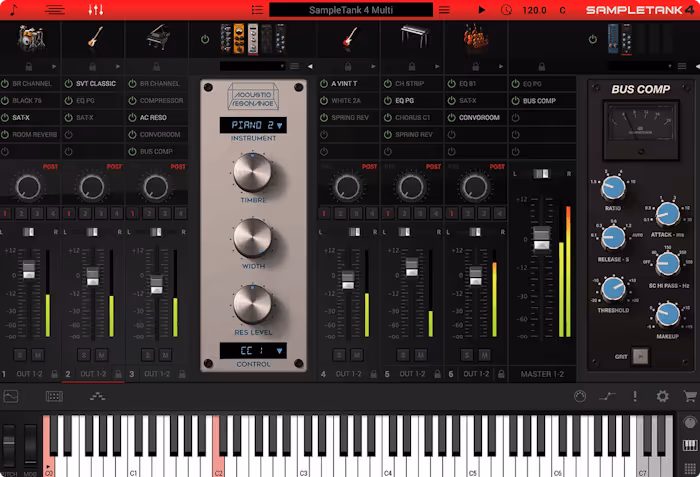Viewport: 700px width, 477px height.
Task: Select the grand piano instrument thumbnail
Action: click(x=158, y=38)
